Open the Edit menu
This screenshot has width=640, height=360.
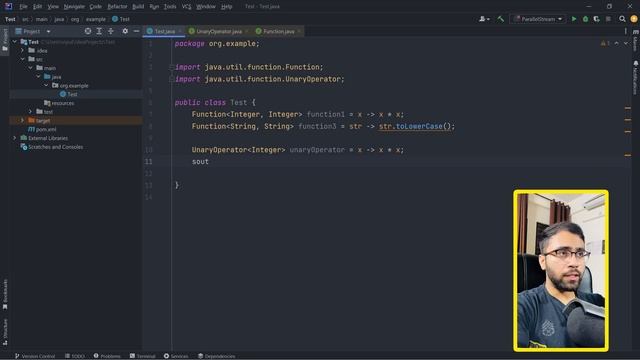pos(38,7)
